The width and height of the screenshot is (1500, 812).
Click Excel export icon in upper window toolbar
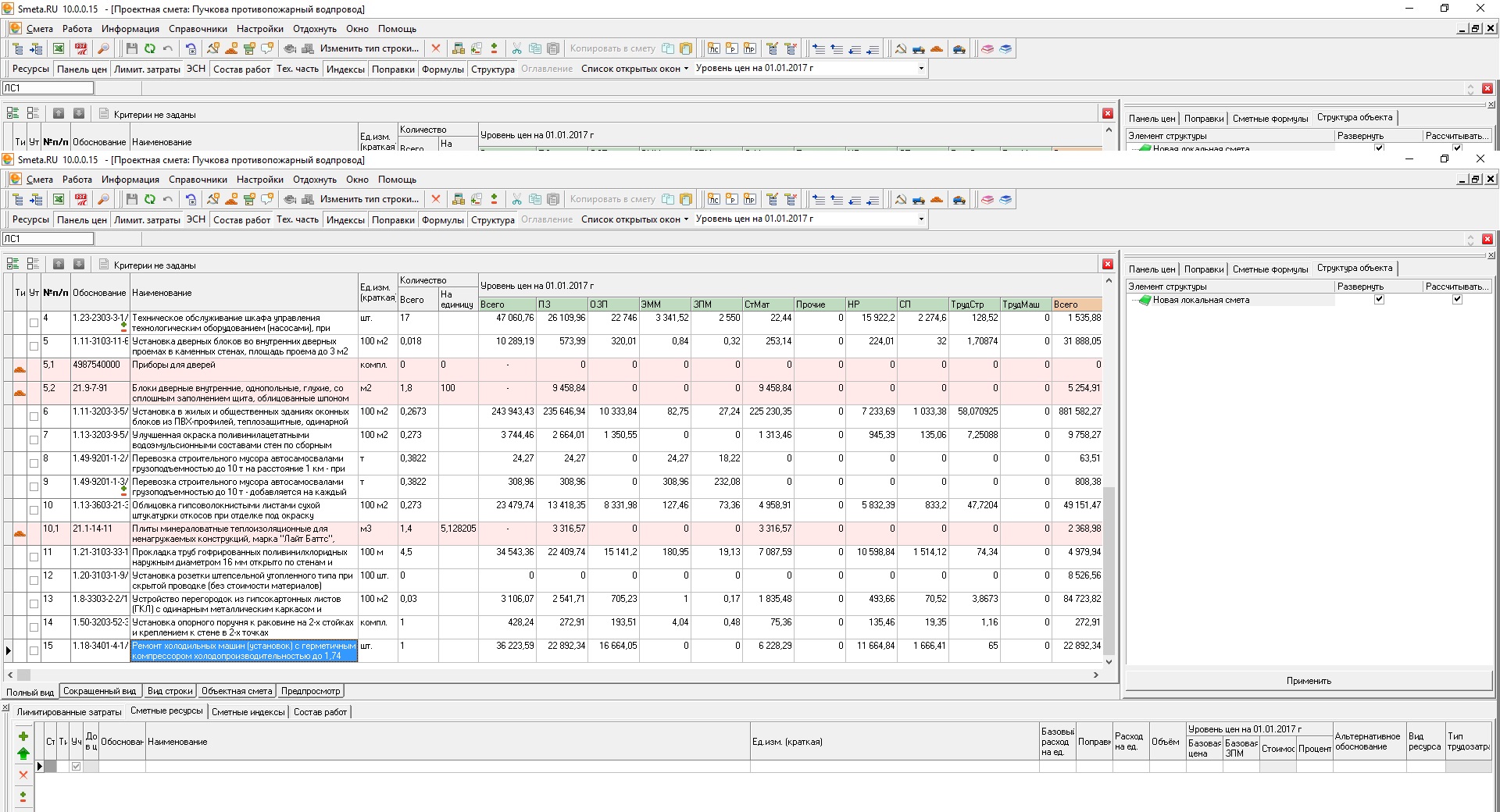(59, 49)
